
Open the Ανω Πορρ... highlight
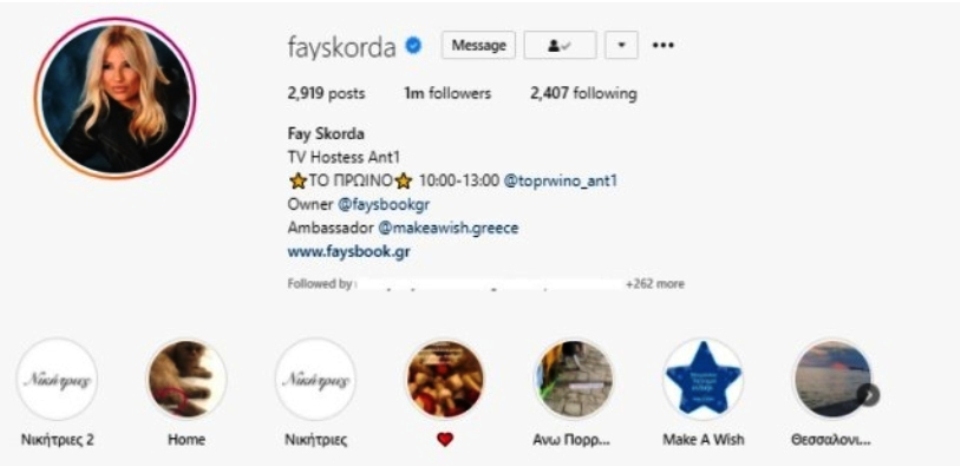574,379
